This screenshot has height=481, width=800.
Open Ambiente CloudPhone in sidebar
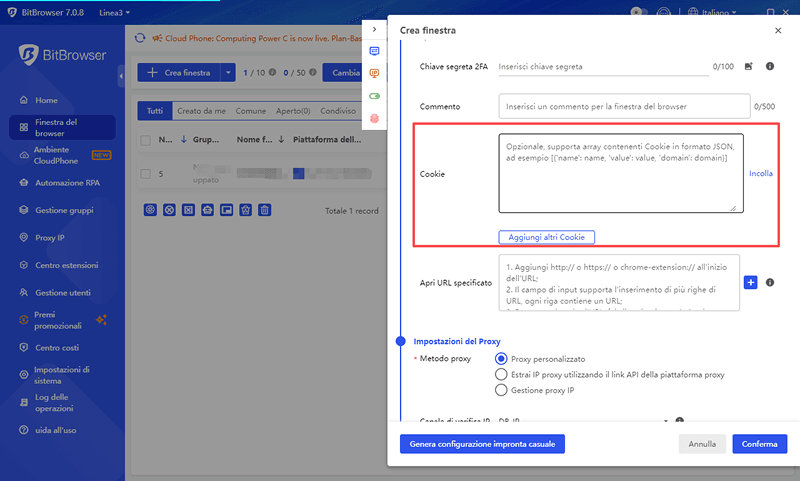(56, 155)
